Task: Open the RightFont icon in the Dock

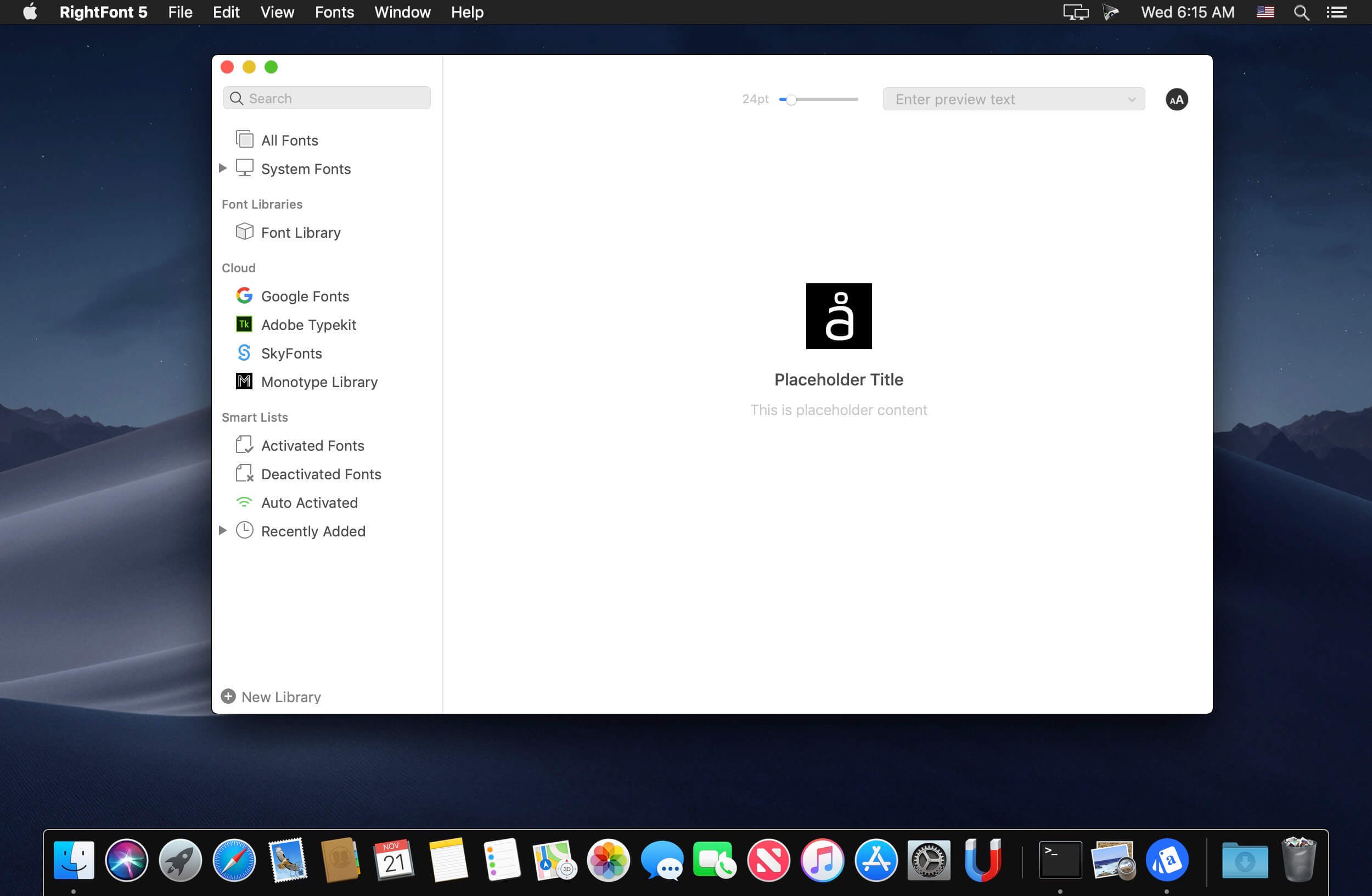Action: coord(1167,860)
